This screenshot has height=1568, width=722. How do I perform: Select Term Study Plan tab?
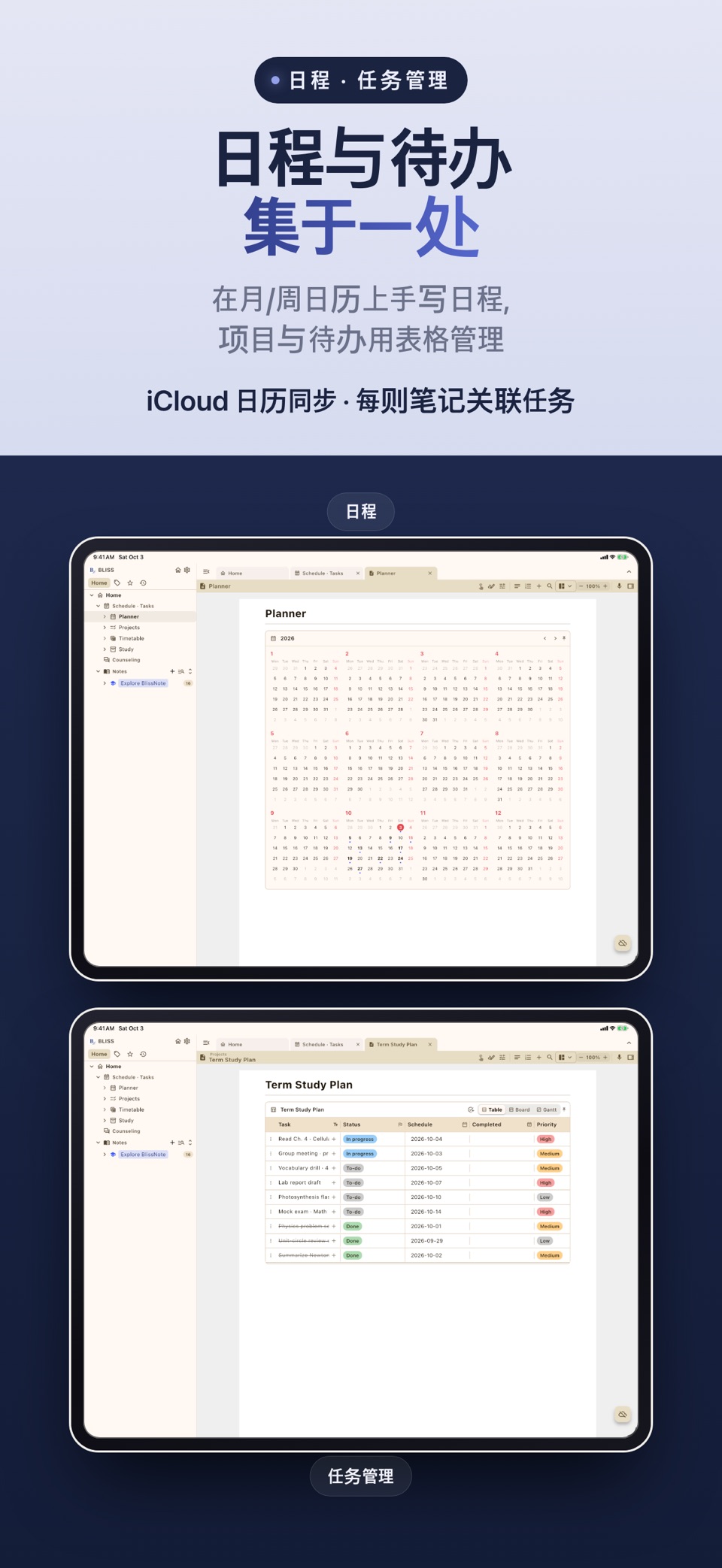pyautogui.click(x=401, y=1044)
